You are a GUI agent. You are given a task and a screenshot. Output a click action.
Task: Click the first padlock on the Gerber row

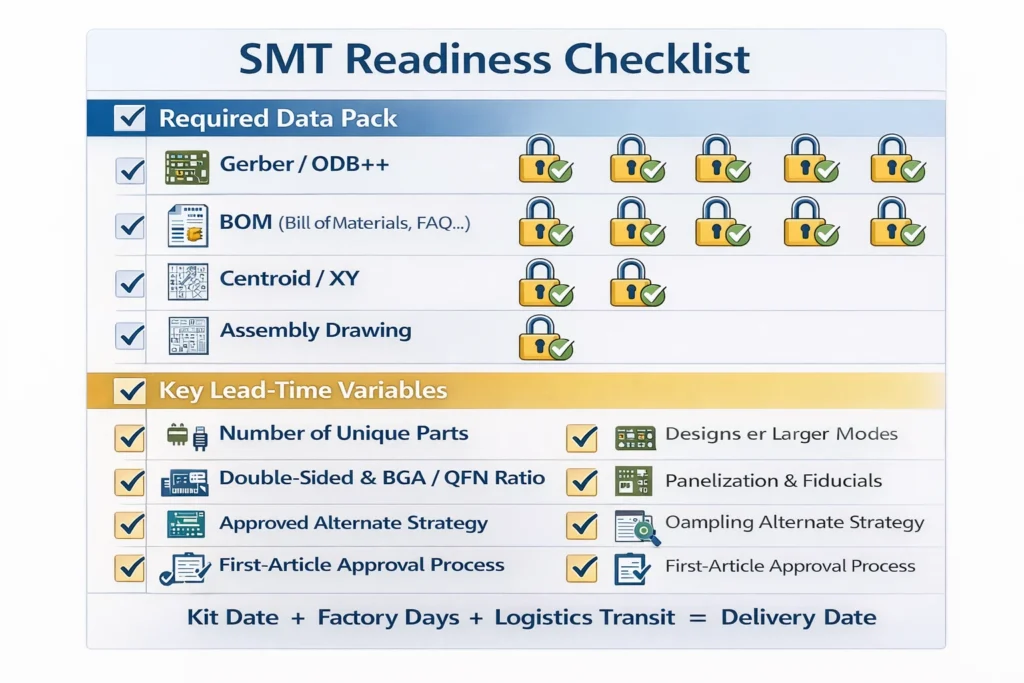[x=545, y=163]
